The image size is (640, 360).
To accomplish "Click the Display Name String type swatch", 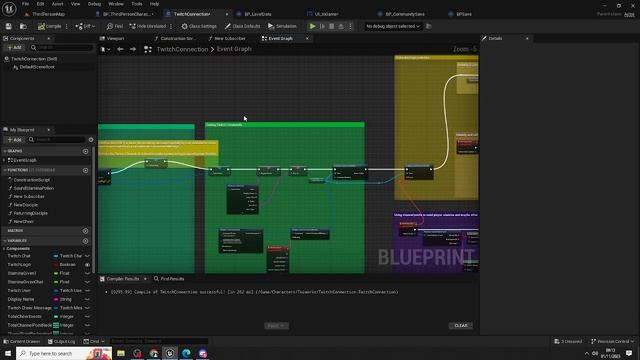I will click(x=56, y=299).
